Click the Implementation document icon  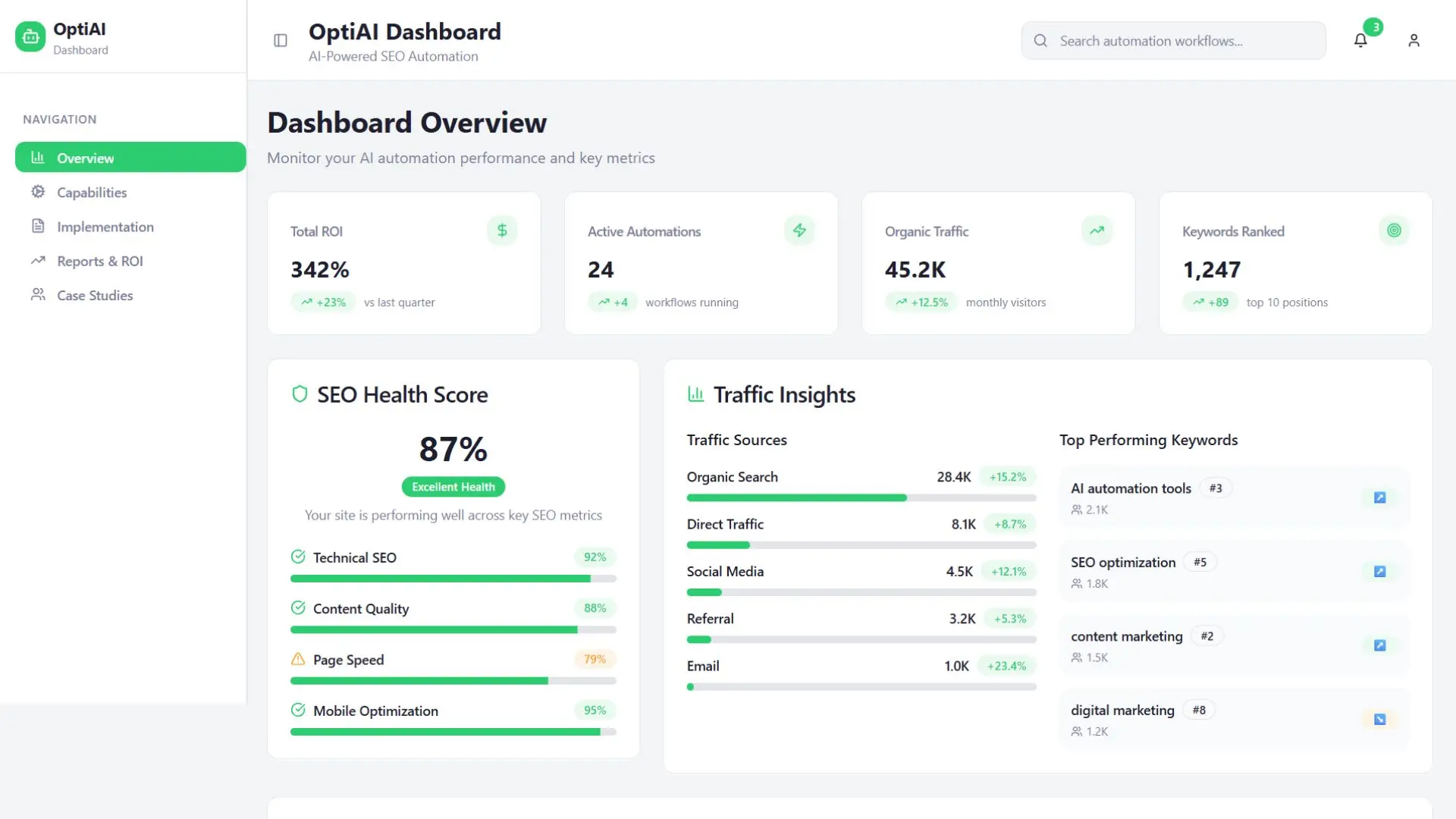(38, 226)
